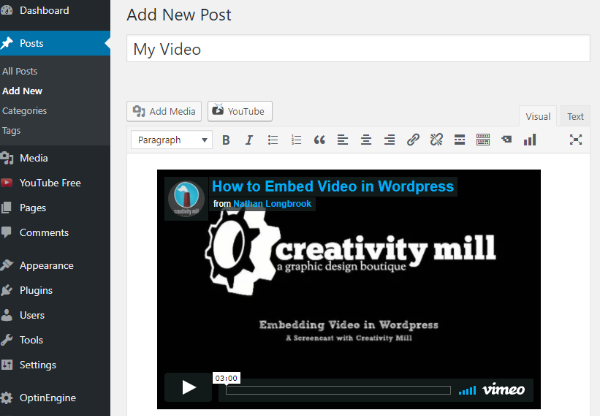600x416 pixels.
Task: Open Dashboard in the sidebar
Action: [x=55, y=10]
